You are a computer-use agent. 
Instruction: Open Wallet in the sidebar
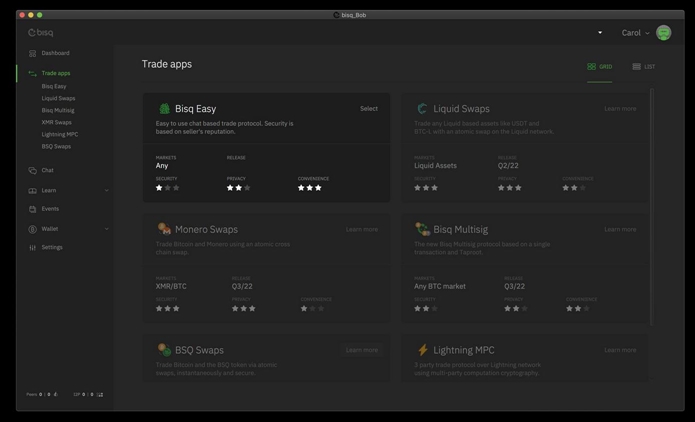[x=50, y=229]
